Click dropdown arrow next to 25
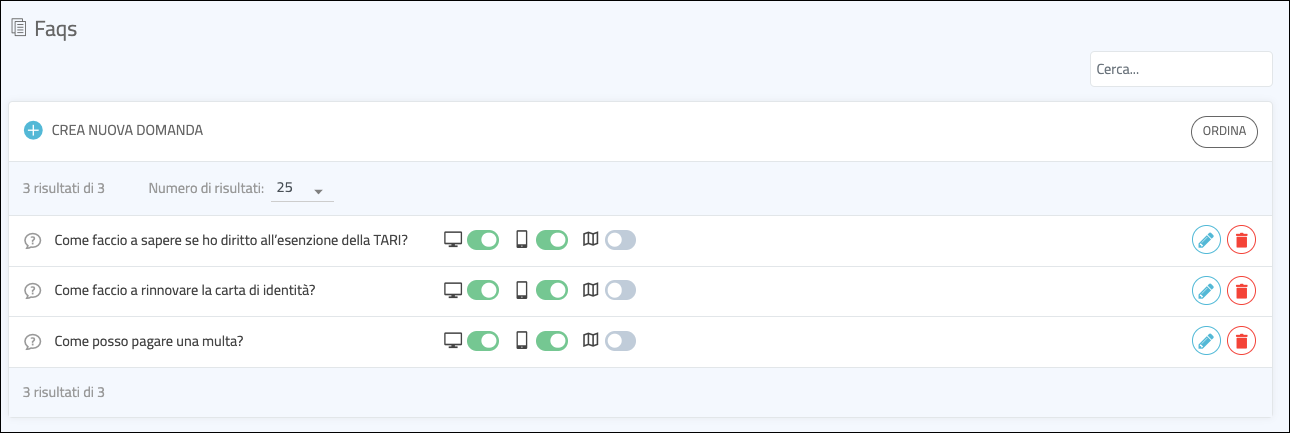Viewport: 1290px width, 433px height. point(319,190)
